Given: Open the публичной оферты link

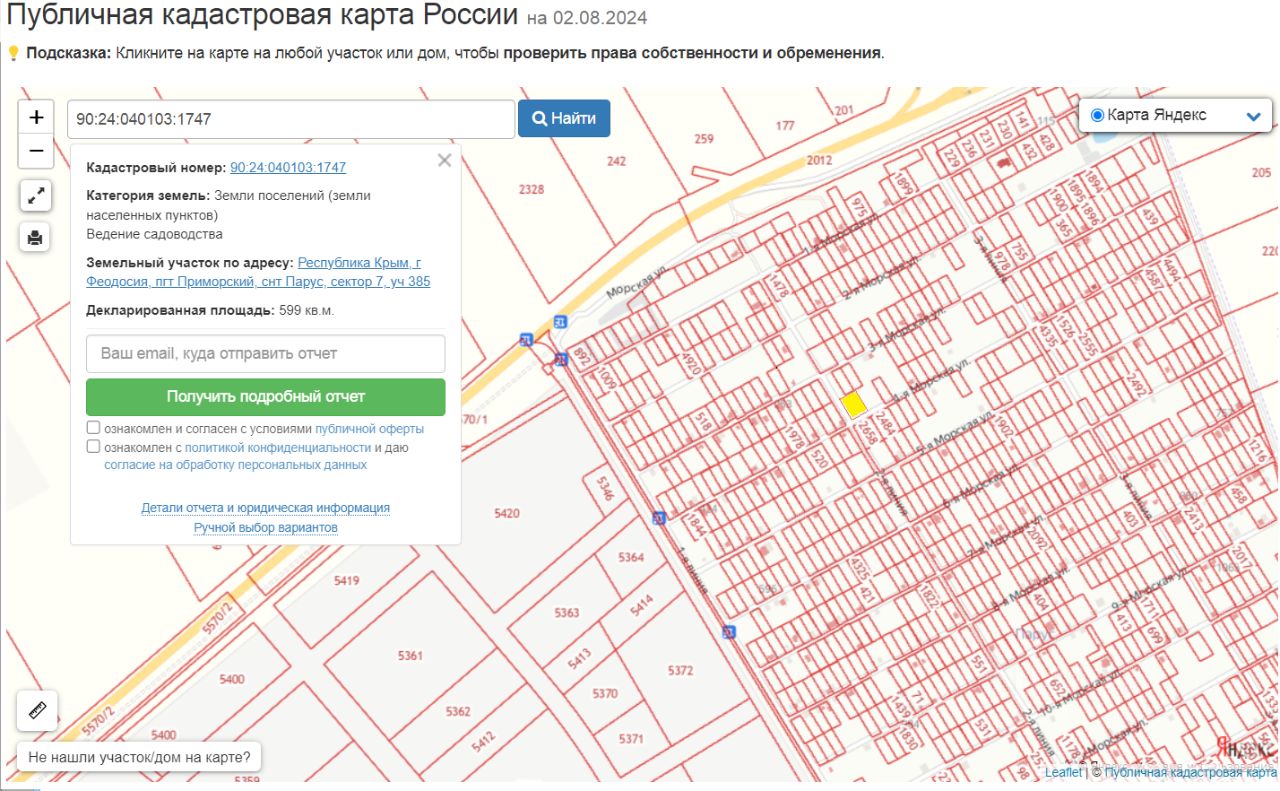Looking at the screenshot, I should (x=370, y=429).
